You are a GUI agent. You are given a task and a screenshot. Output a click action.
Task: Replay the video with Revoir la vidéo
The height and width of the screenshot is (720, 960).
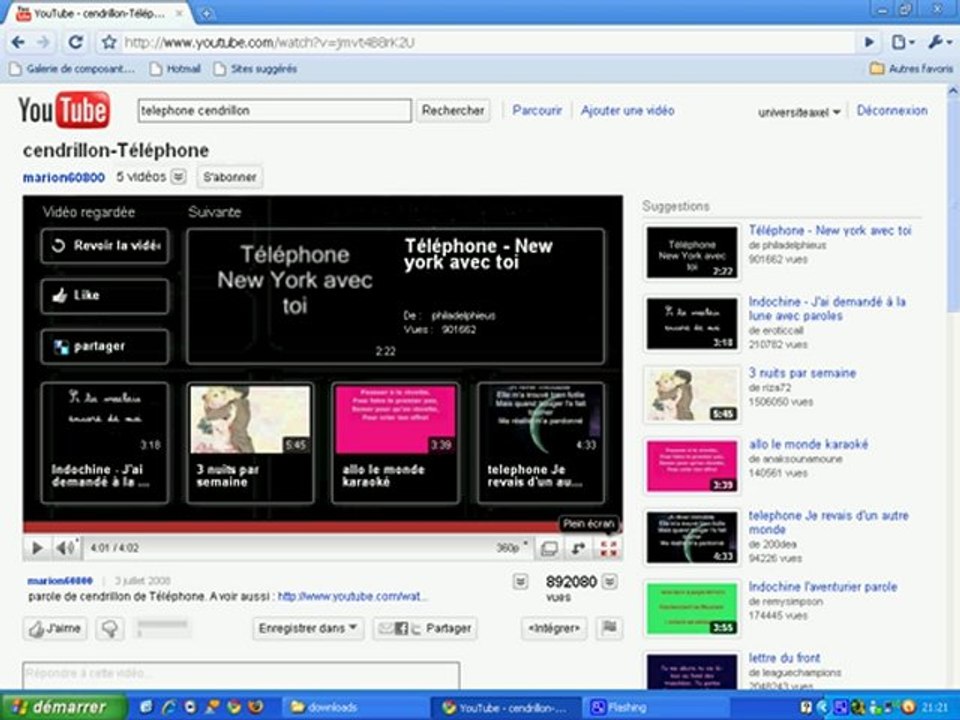tap(105, 246)
